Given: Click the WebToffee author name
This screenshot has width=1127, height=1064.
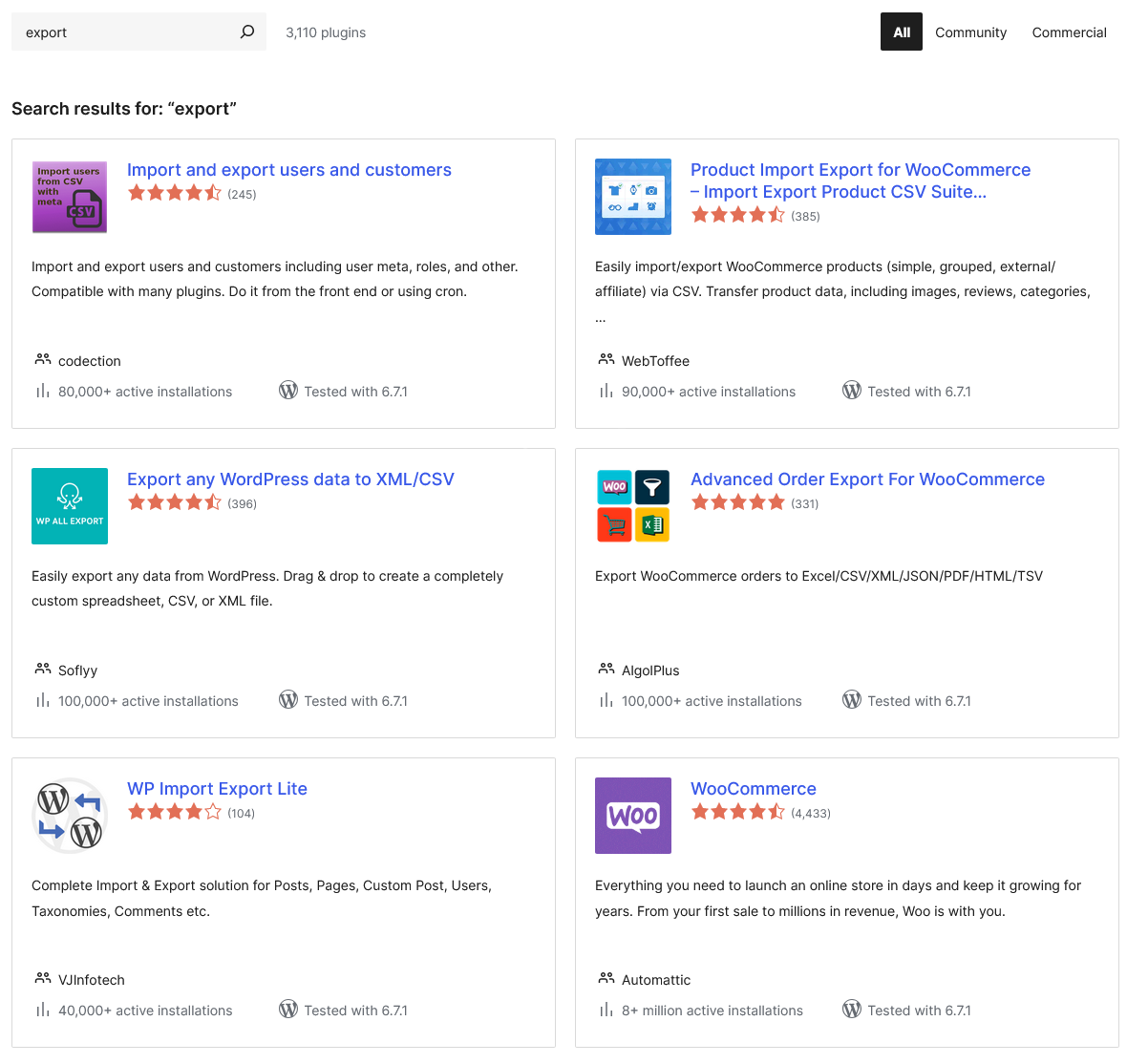Looking at the screenshot, I should (x=655, y=361).
